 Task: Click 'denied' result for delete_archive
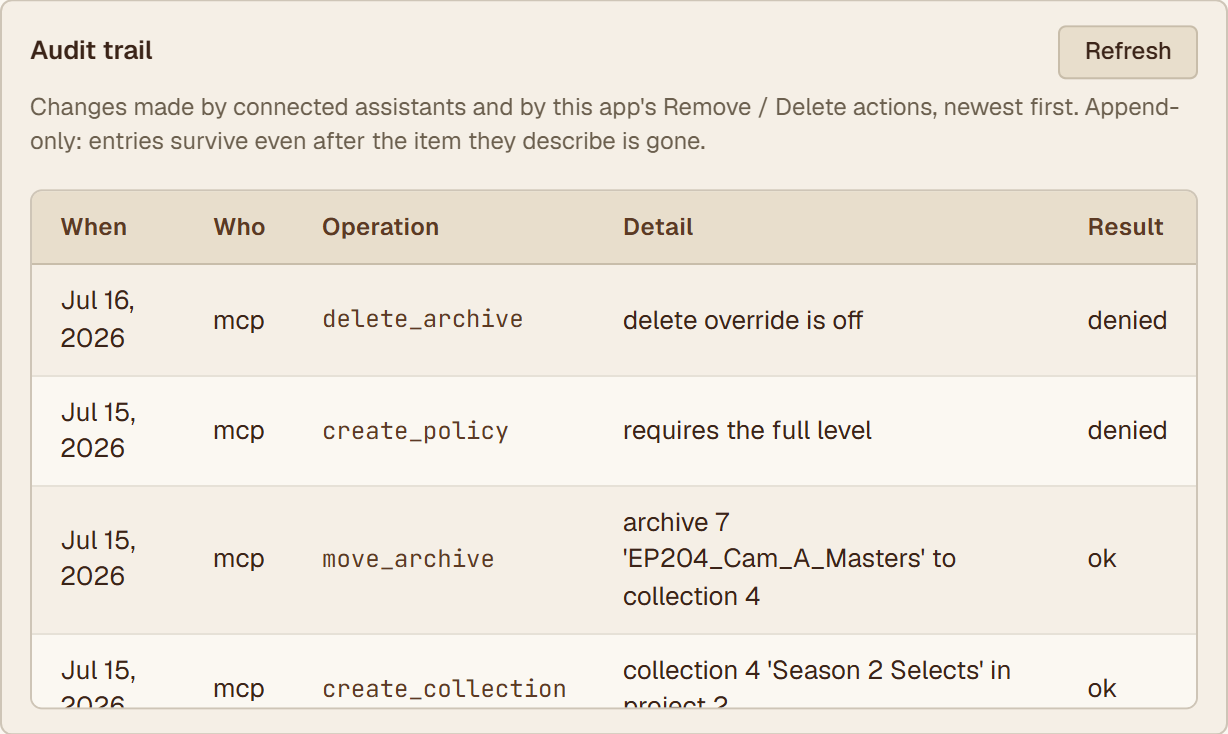click(x=1127, y=321)
